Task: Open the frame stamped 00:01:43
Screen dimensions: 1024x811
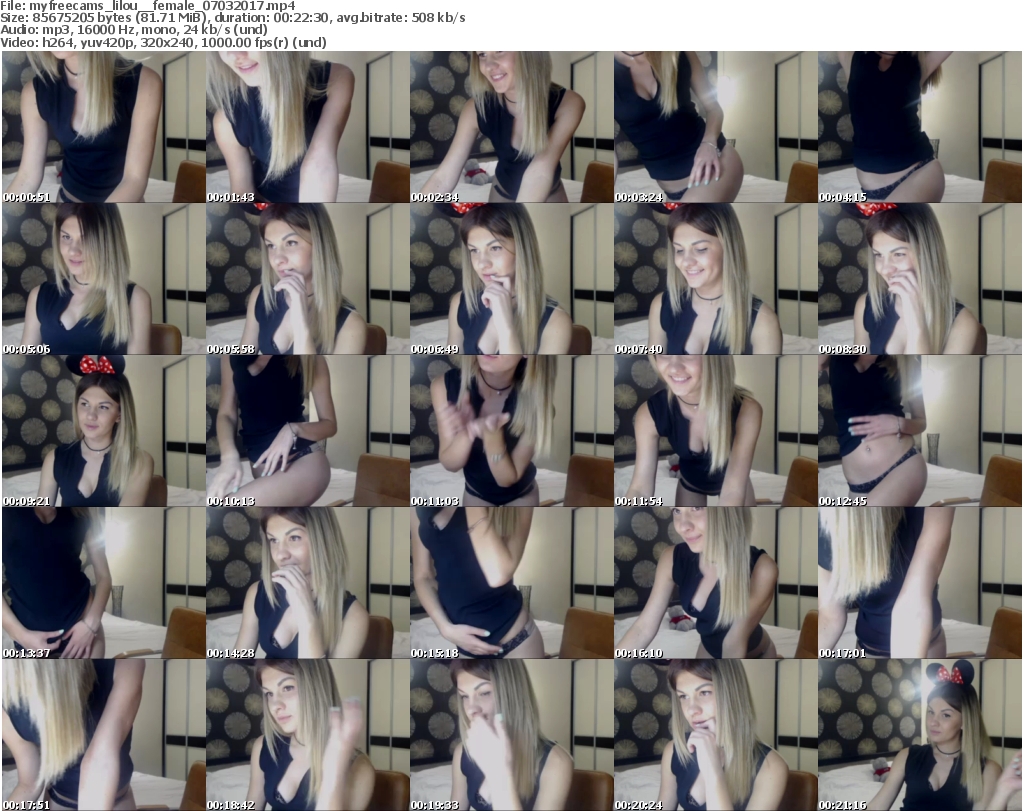Action: tap(308, 127)
